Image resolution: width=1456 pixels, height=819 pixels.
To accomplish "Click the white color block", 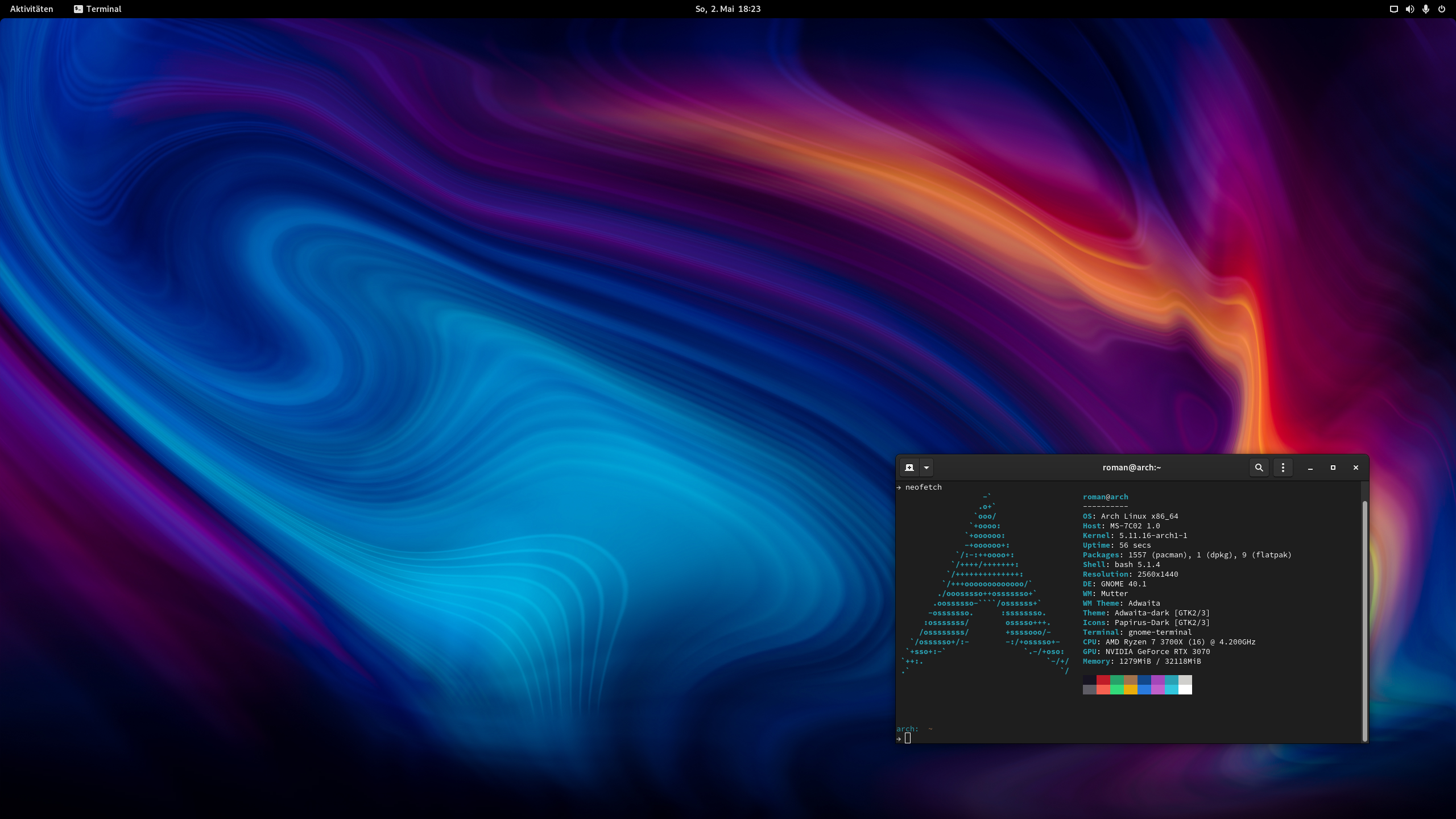I will click(x=1185, y=690).
